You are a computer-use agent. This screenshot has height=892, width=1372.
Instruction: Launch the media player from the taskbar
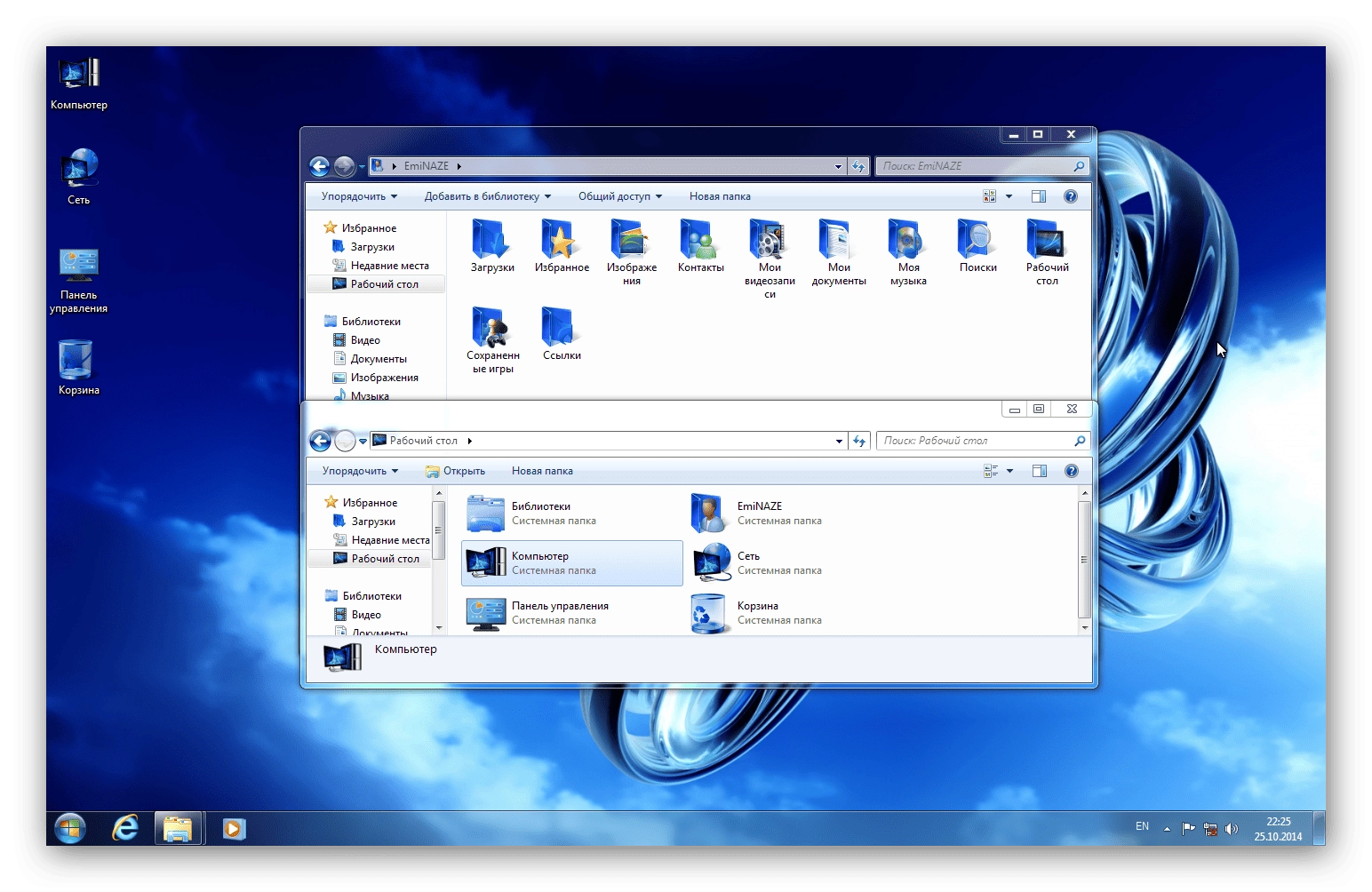[234, 828]
